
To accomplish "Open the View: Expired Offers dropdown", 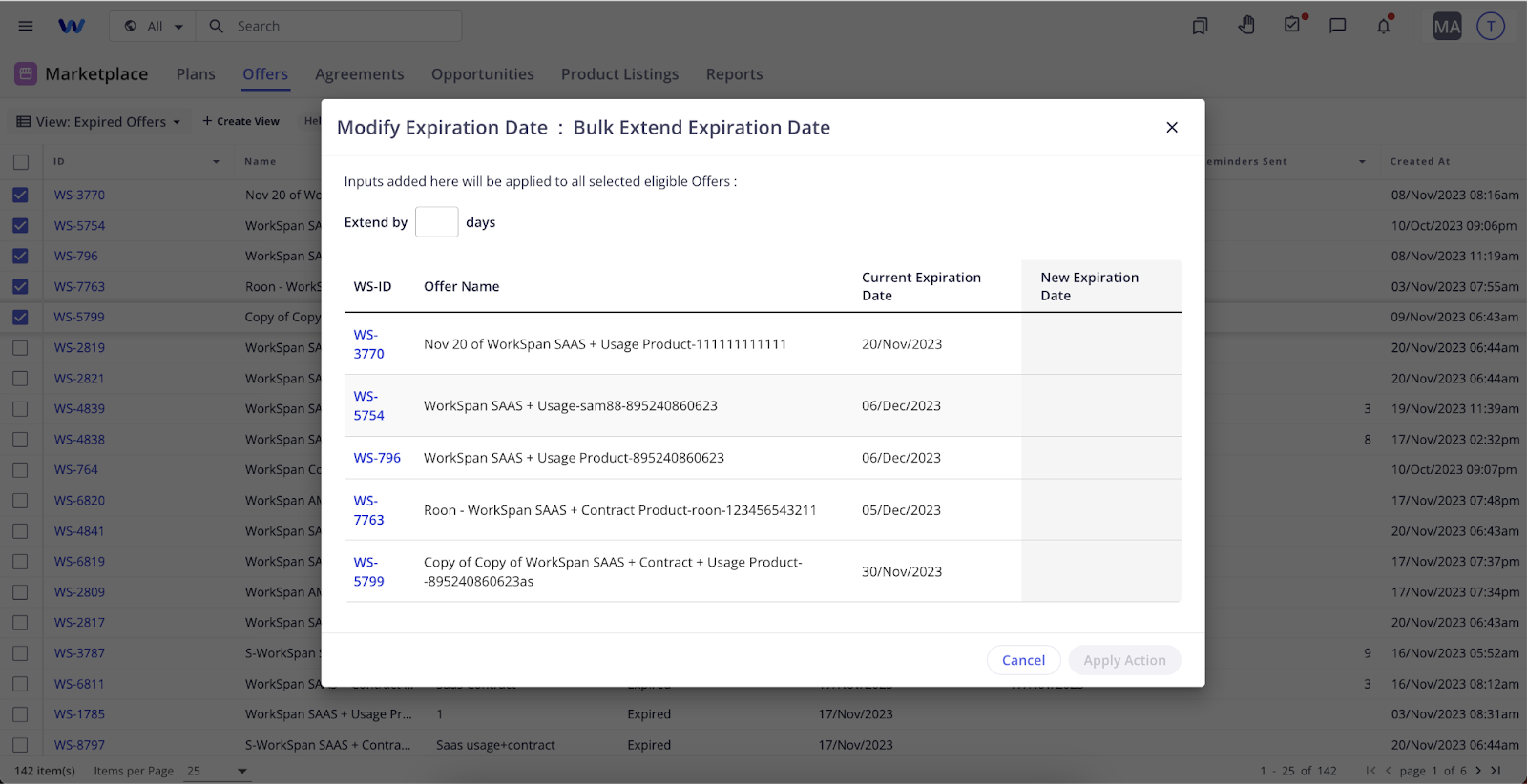I will (99, 122).
